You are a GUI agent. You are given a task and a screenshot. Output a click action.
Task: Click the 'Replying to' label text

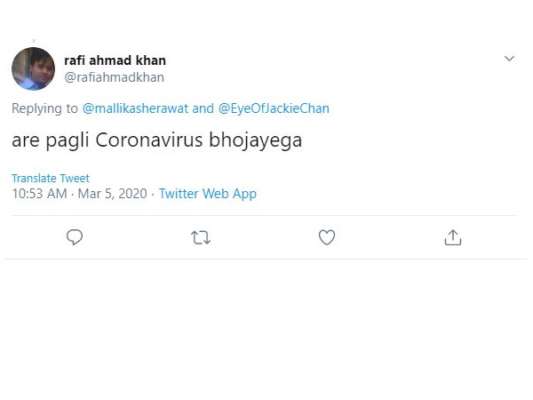(x=45, y=108)
